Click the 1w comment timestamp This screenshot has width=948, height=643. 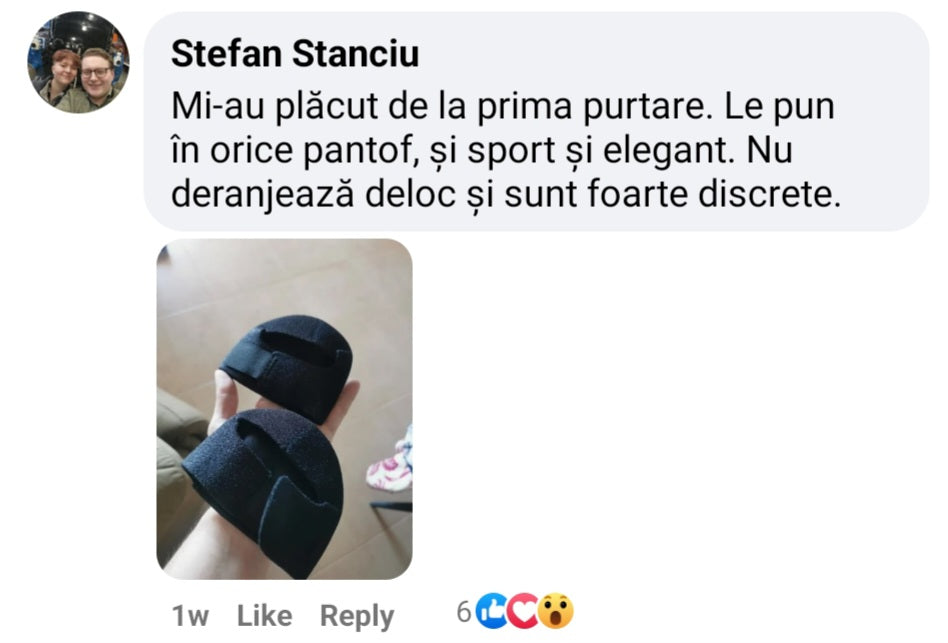(x=190, y=616)
